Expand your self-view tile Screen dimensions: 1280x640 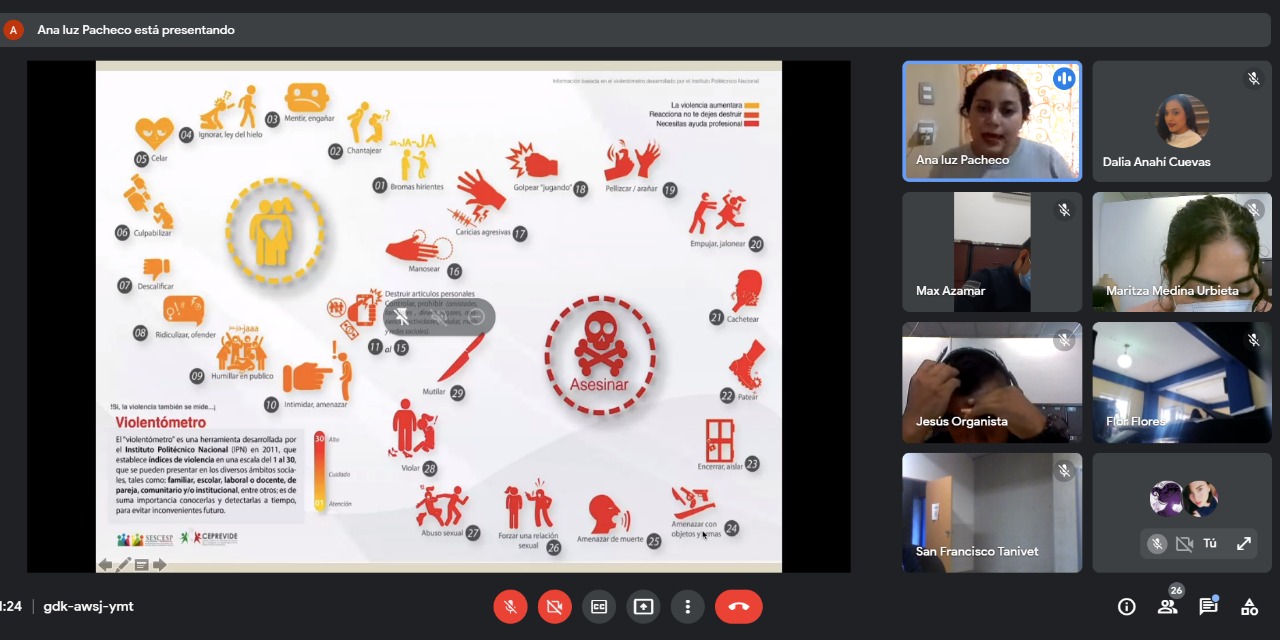pos(1243,544)
